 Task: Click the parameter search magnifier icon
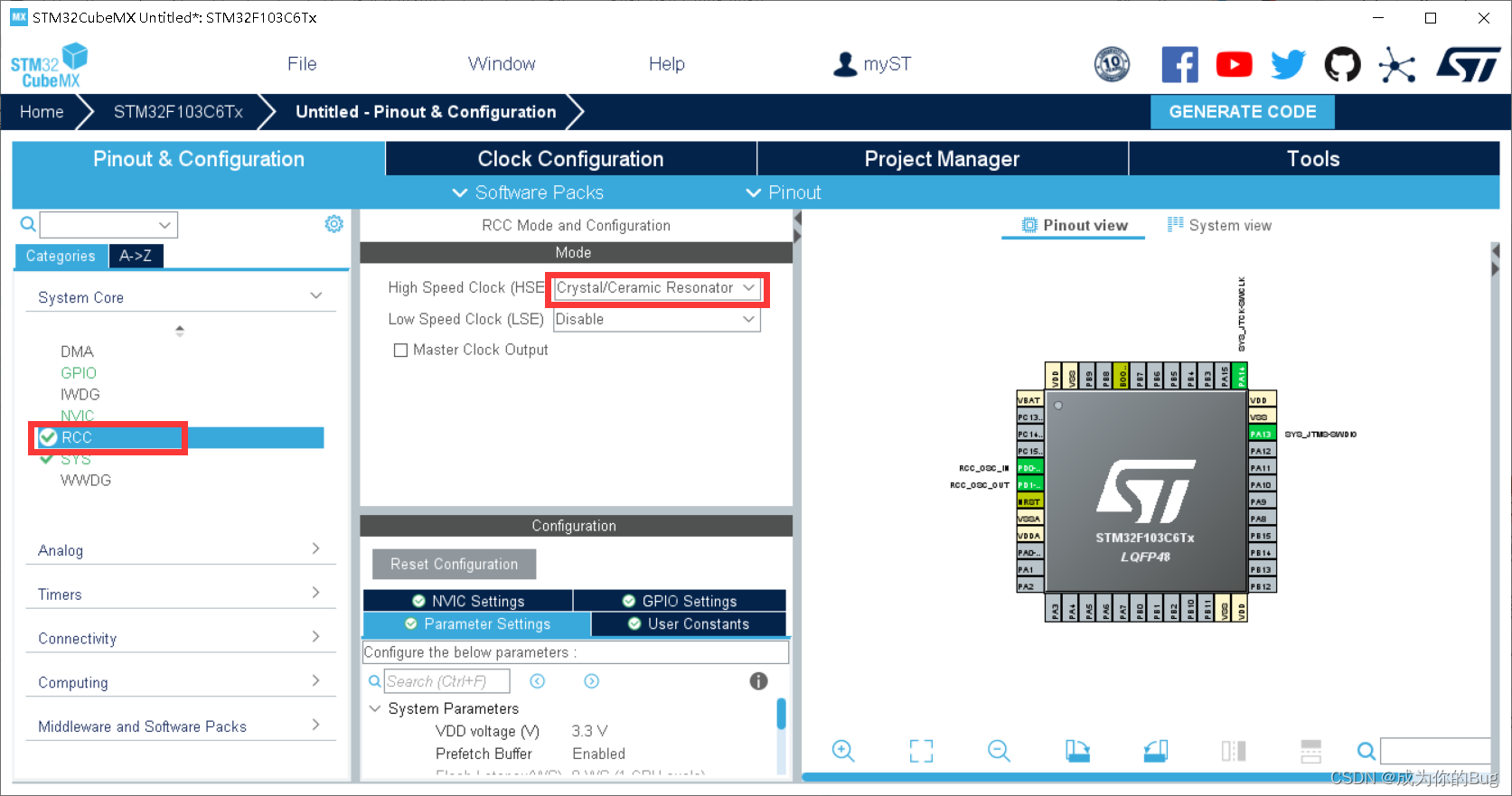point(374,681)
